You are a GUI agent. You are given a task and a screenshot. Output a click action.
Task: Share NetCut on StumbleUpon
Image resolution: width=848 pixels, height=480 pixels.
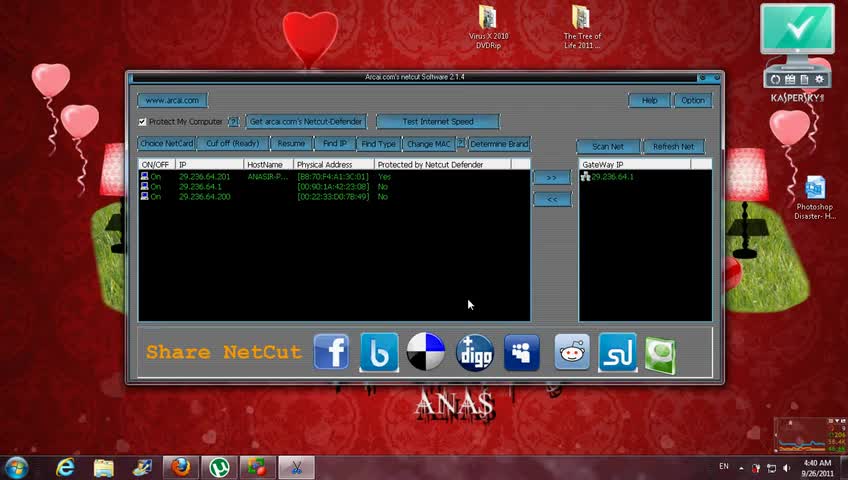(x=618, y=352)
